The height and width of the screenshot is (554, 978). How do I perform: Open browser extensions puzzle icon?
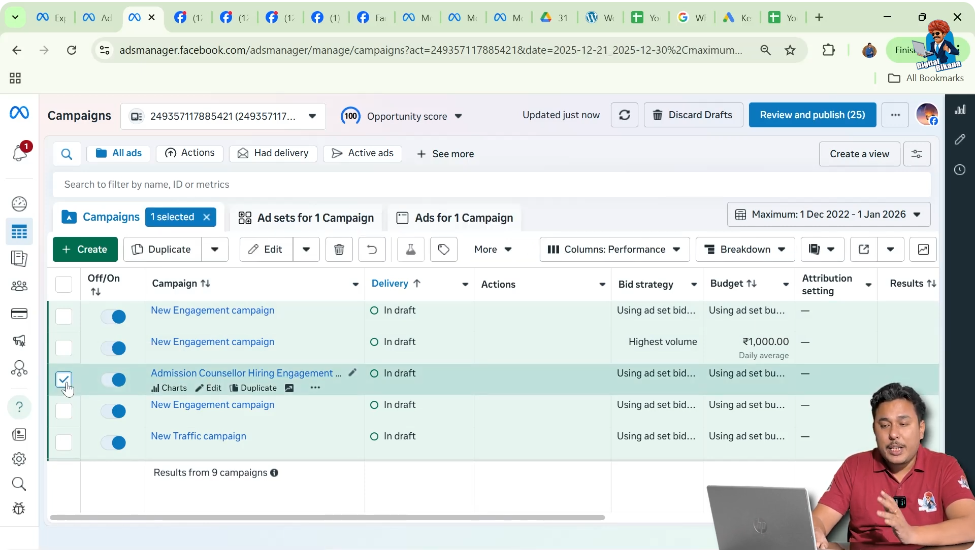828,50
